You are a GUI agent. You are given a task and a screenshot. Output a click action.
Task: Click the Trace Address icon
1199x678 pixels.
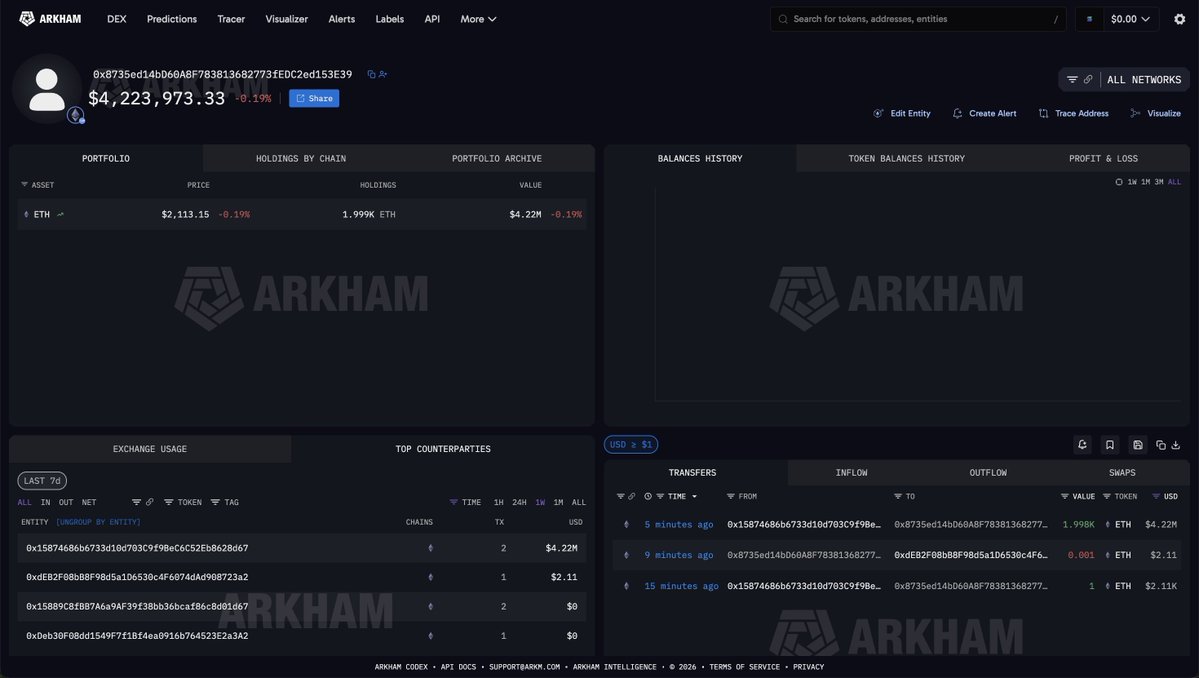pos(1043,113)
